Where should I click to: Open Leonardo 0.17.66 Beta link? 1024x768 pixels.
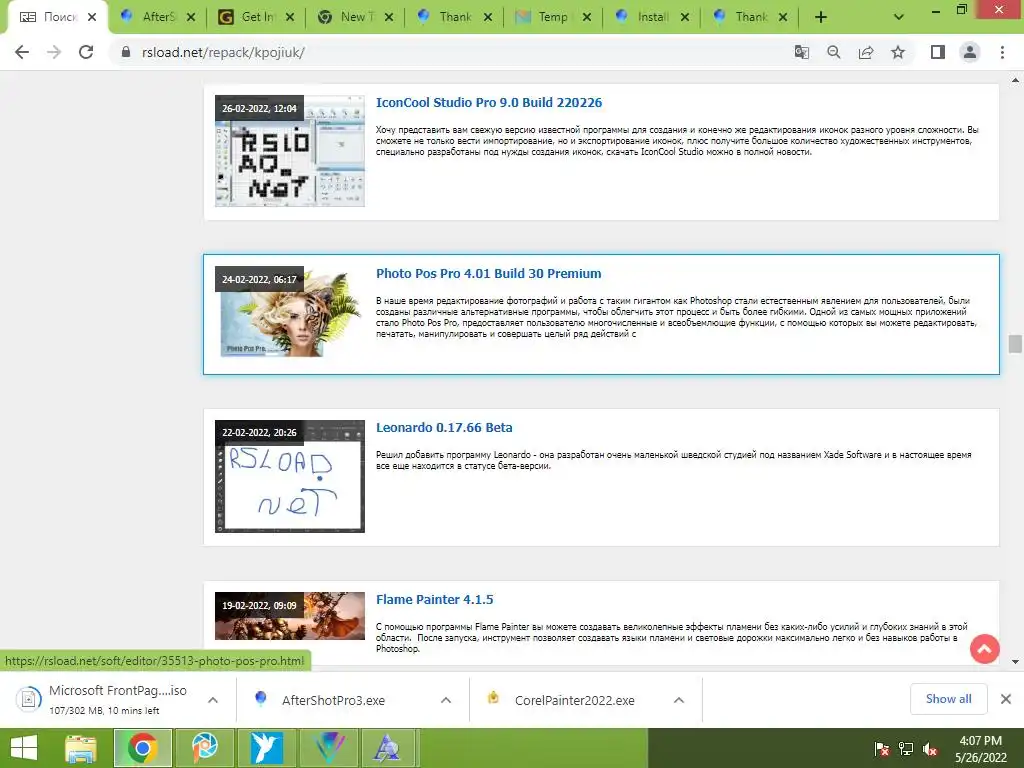click(x=444, y=428)
